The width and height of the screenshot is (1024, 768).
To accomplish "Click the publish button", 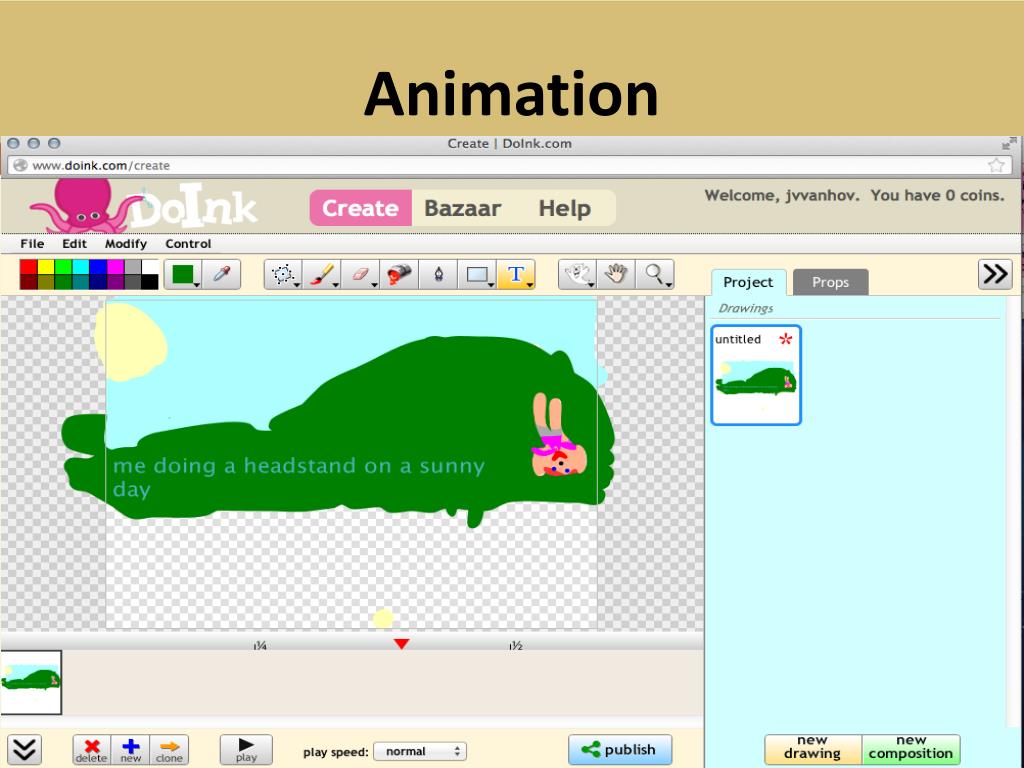I will [620, 750].
